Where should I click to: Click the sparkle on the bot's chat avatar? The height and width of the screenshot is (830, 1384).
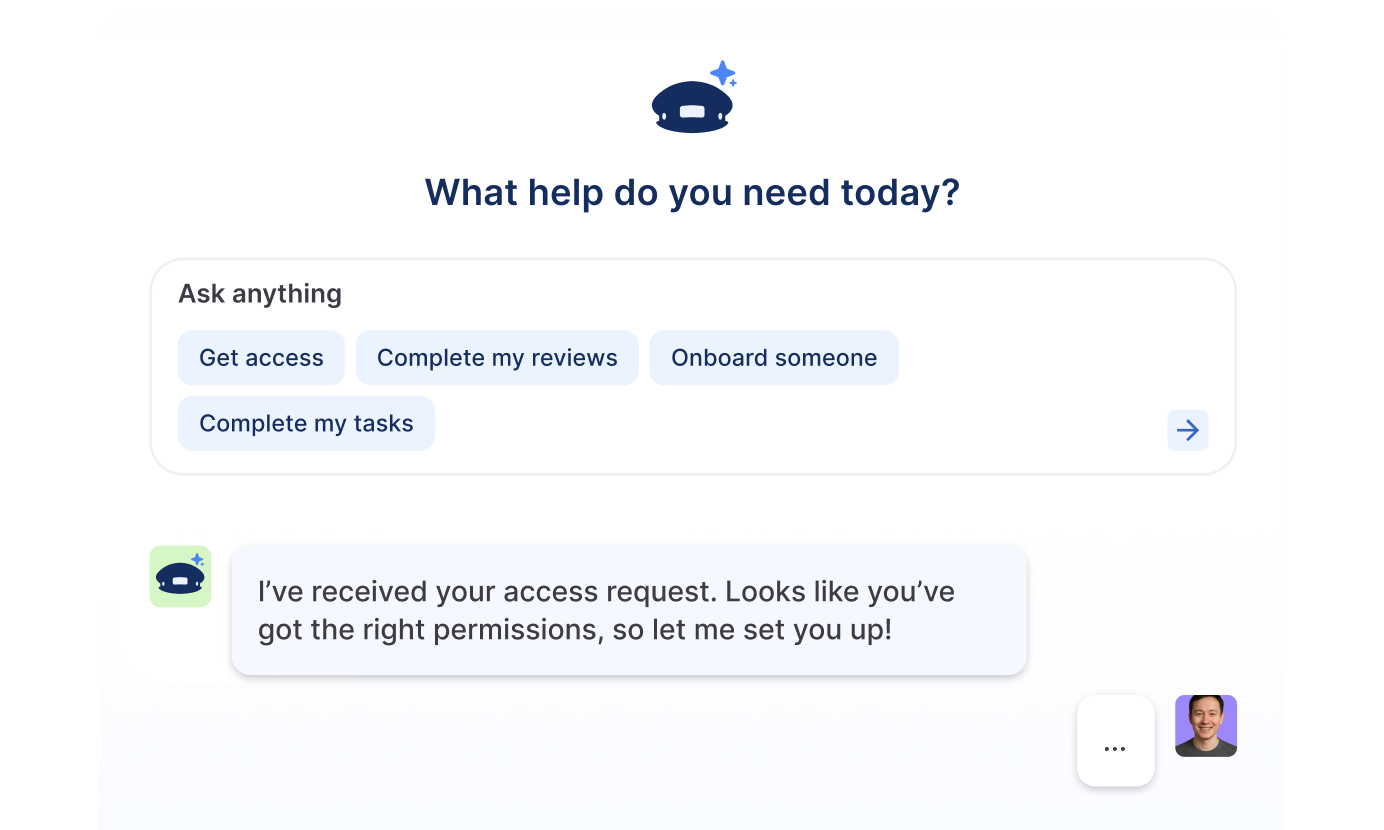click(x=197, y=560)
